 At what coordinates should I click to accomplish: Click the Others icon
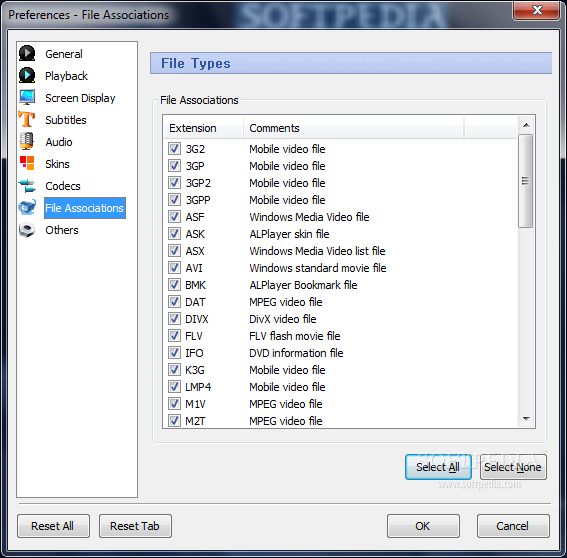27,230
